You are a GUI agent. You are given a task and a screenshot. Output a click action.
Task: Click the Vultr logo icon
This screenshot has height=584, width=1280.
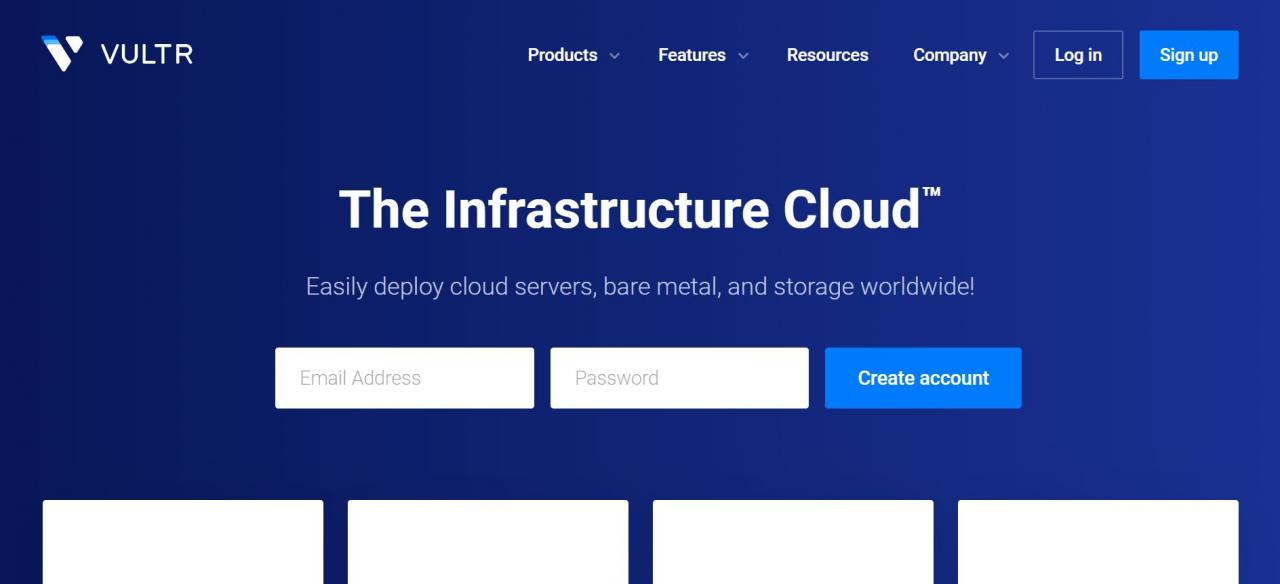(62, 54)
